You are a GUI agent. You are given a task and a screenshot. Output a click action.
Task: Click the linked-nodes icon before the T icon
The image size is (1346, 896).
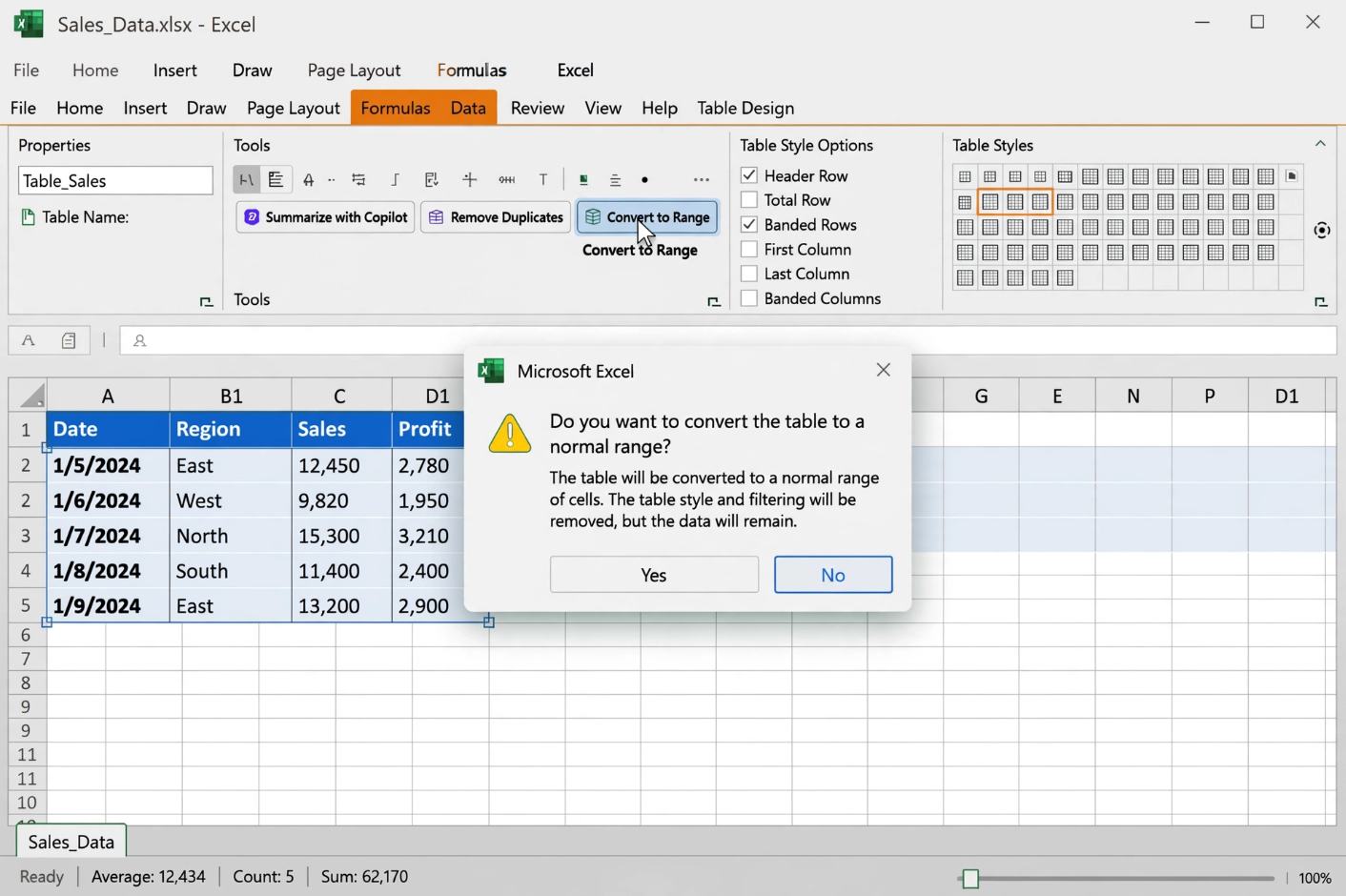(506, 179)
